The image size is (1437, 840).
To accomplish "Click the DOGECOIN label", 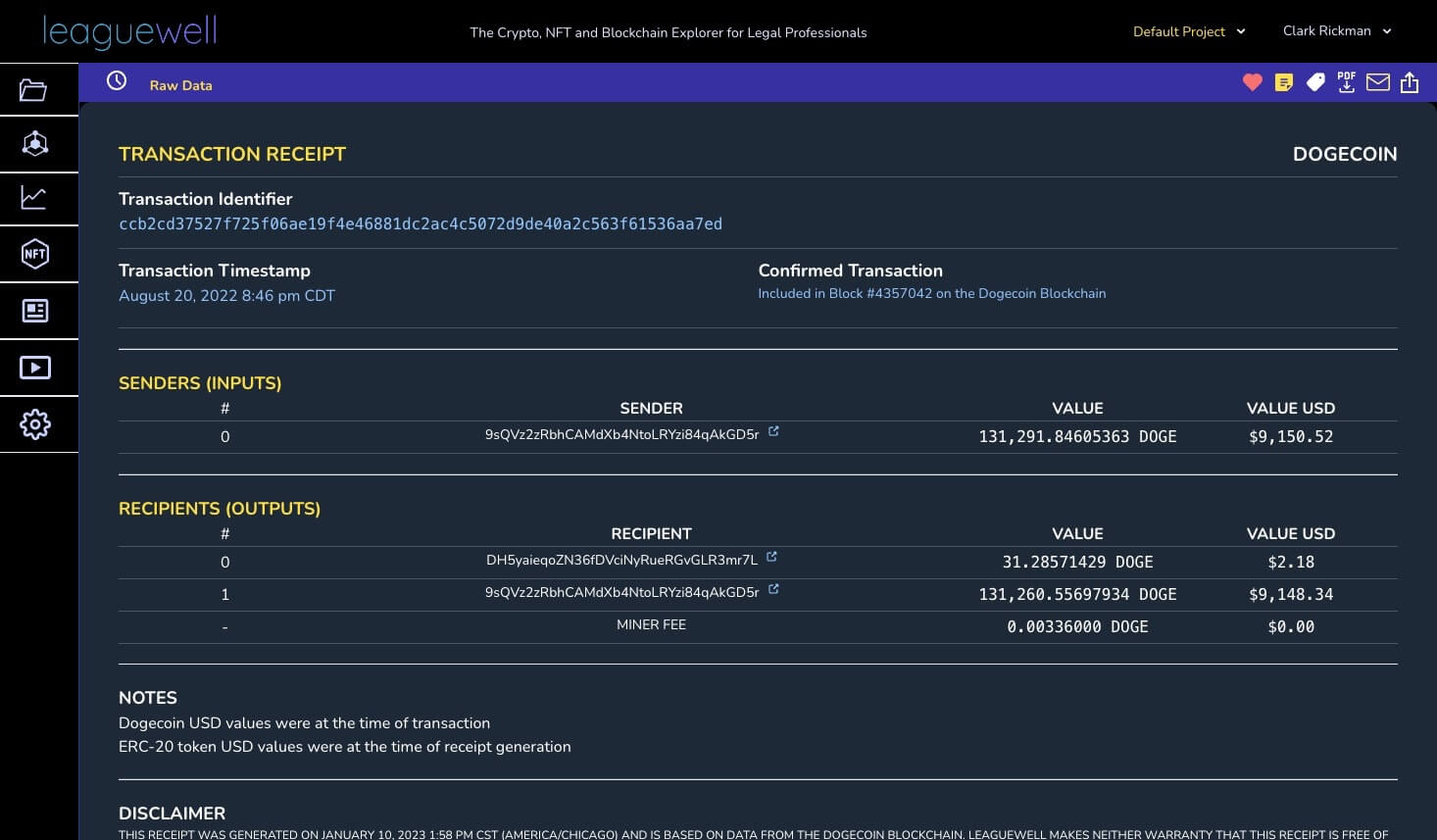I will [1345, 154].
